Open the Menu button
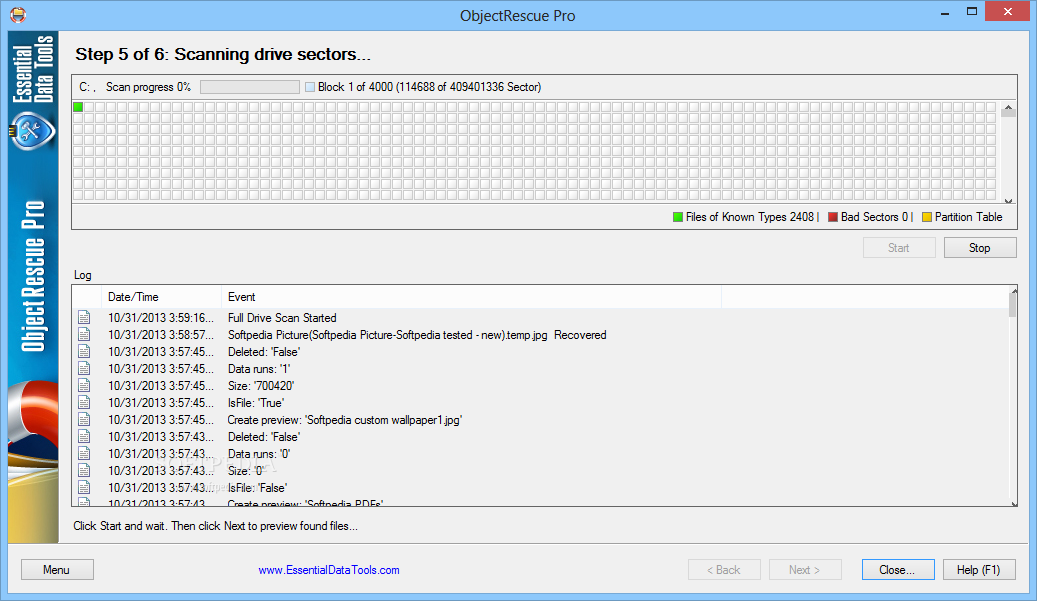Screen dimensions: 1037x601 (57, 569)
